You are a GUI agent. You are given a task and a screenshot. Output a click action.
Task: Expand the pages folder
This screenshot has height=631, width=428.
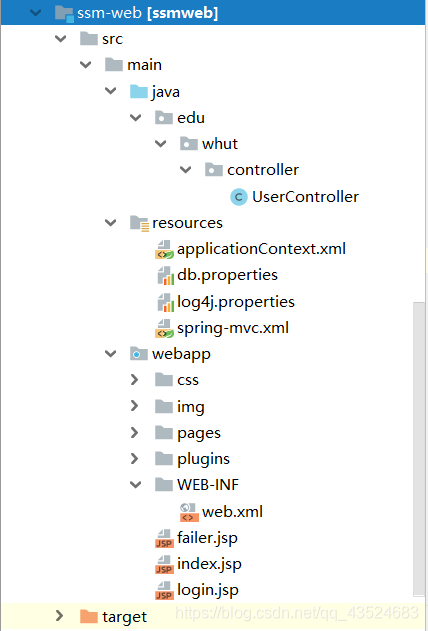click(x=135, y=433)
